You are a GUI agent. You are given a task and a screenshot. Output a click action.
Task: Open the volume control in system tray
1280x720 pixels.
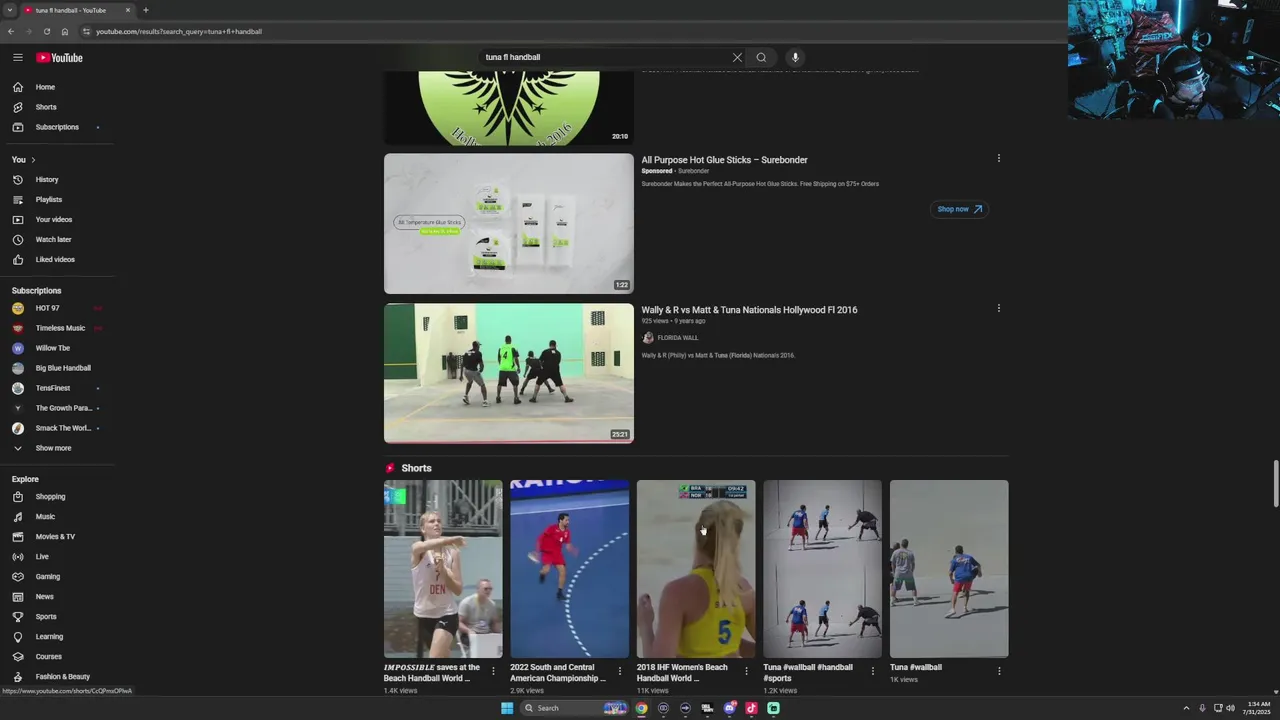coord(1230,708)
